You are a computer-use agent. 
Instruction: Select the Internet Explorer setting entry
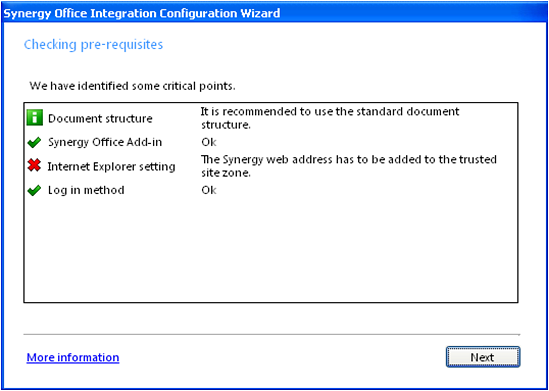pyautogui.click(x=111, y=167)
